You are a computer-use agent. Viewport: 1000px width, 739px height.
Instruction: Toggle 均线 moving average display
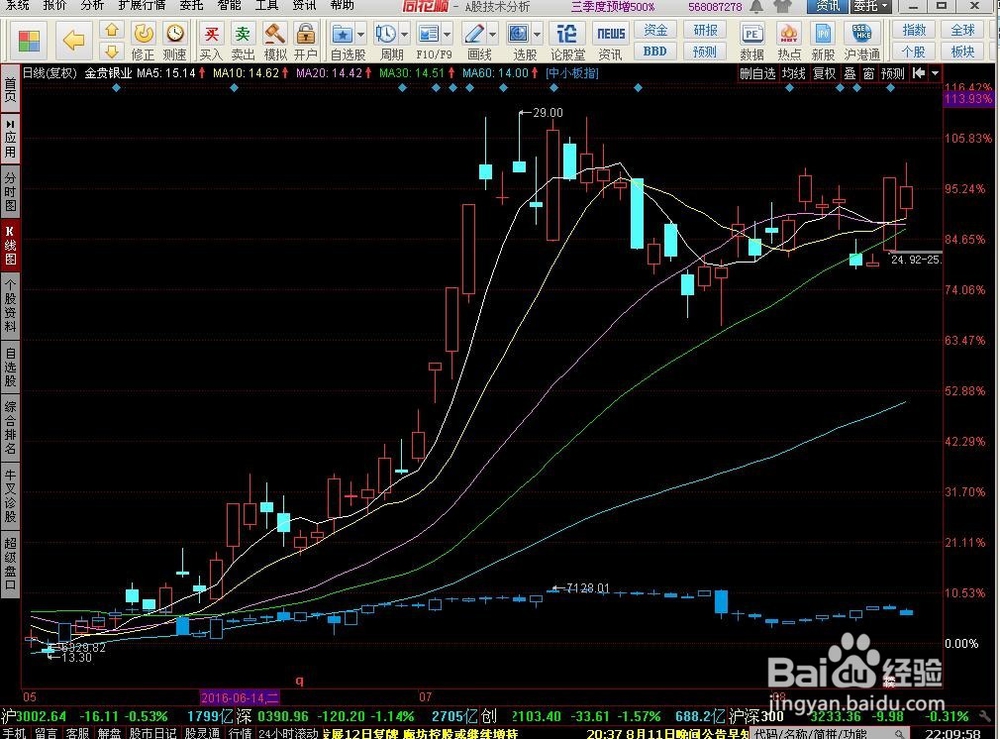[x=794, y=73]
